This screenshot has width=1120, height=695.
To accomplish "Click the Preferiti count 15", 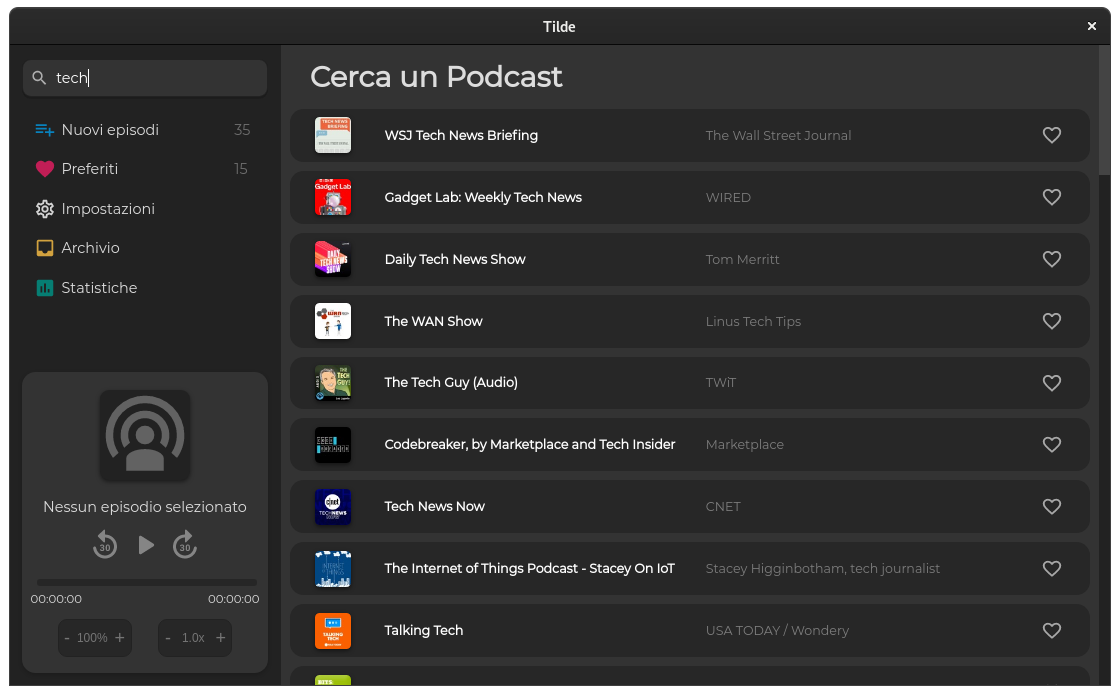I will click(x=241, y=169).
